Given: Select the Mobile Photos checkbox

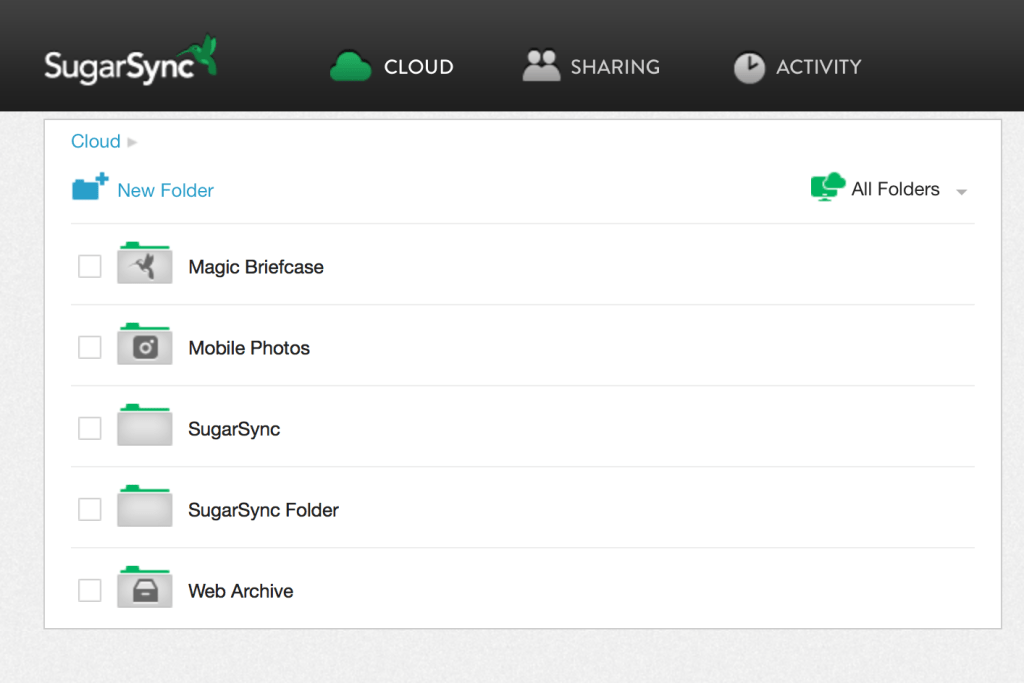Looking at the screenshot, I should (x=90, y=347).
